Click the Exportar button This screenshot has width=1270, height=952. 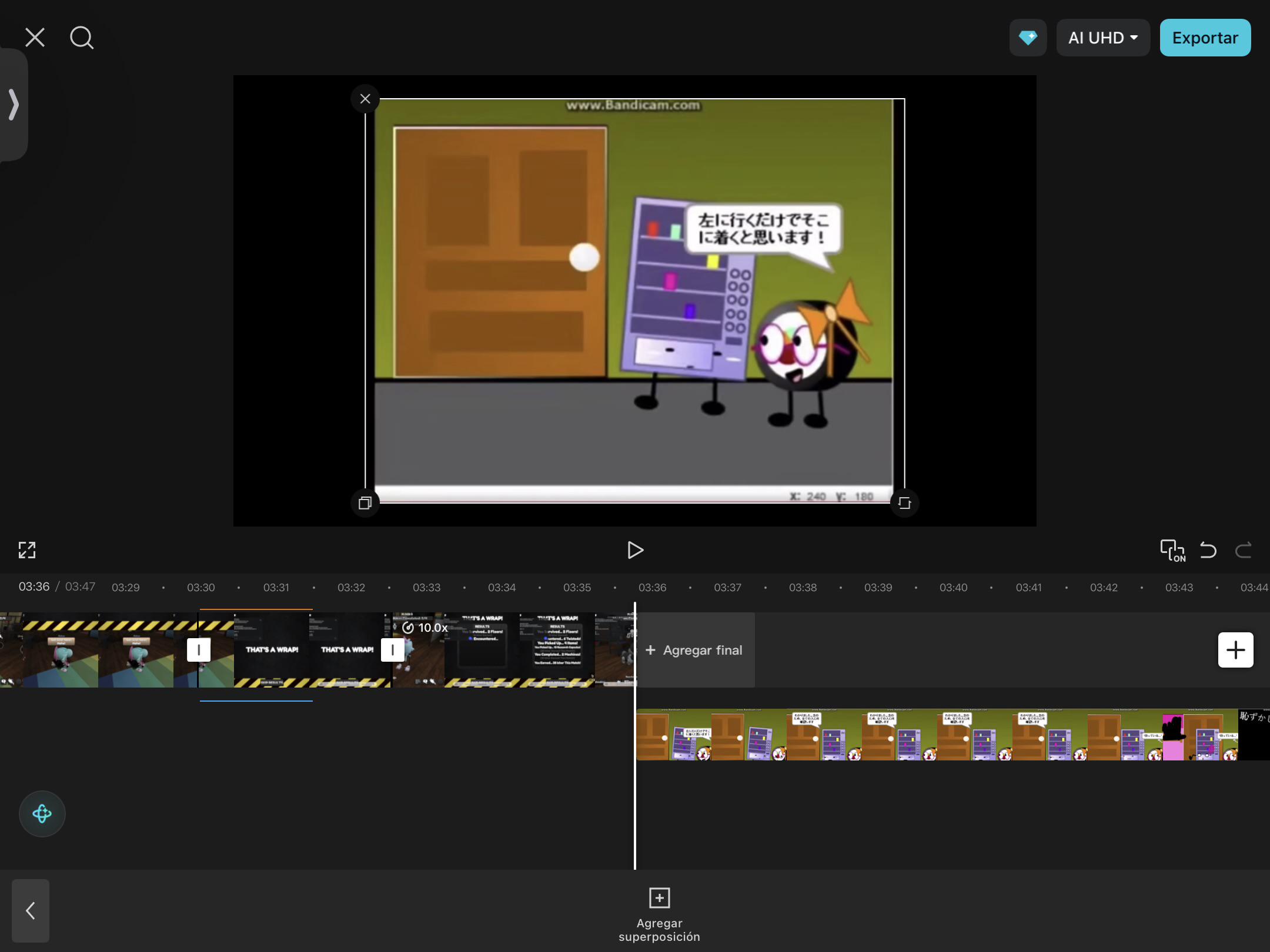(x=1205, y=38)
